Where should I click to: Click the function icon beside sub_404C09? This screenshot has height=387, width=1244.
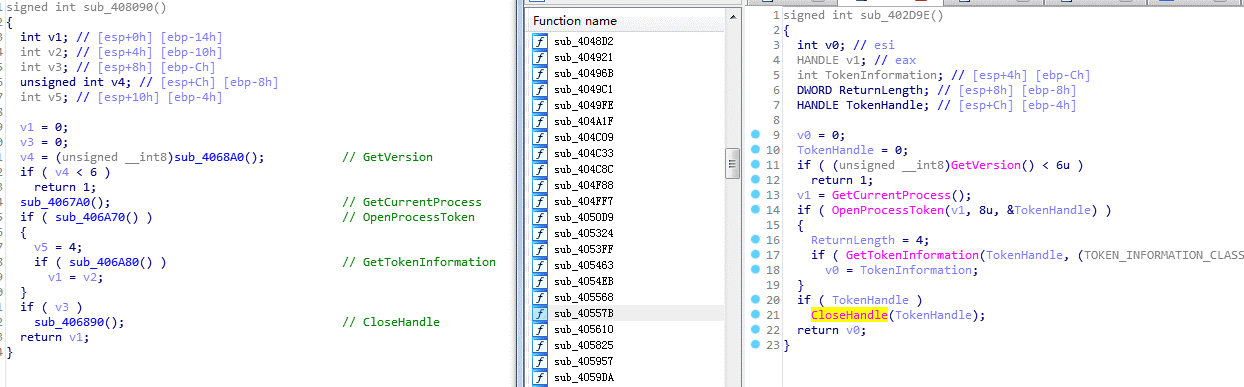point(540,137)
